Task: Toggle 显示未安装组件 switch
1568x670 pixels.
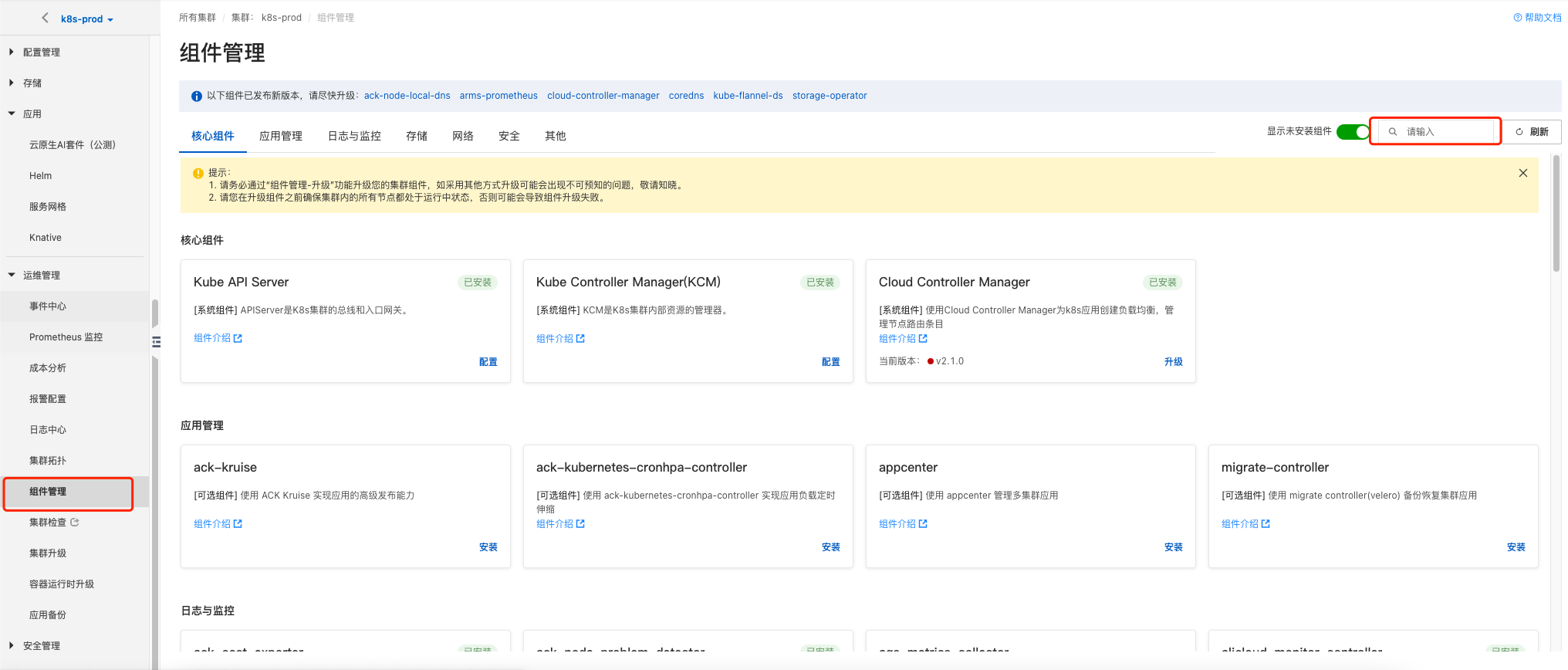Action: coord(1353,132)
